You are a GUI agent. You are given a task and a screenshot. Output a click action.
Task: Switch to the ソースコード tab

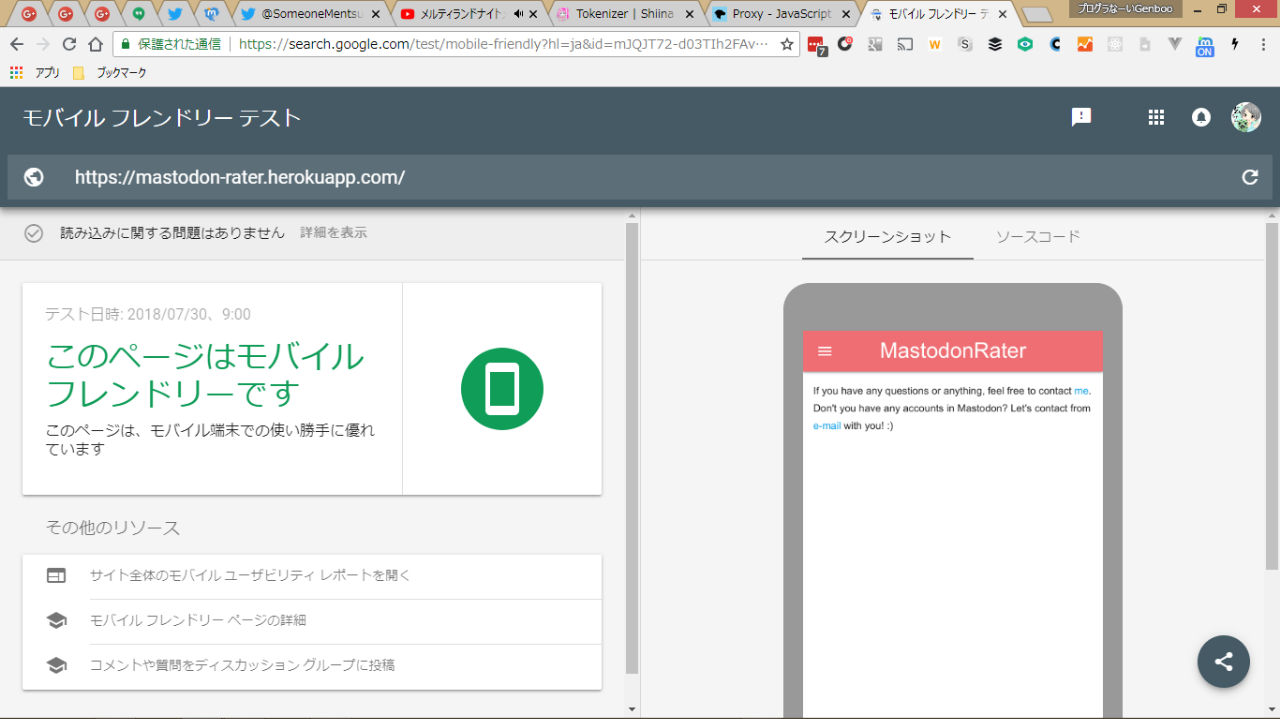point(1038,237)
